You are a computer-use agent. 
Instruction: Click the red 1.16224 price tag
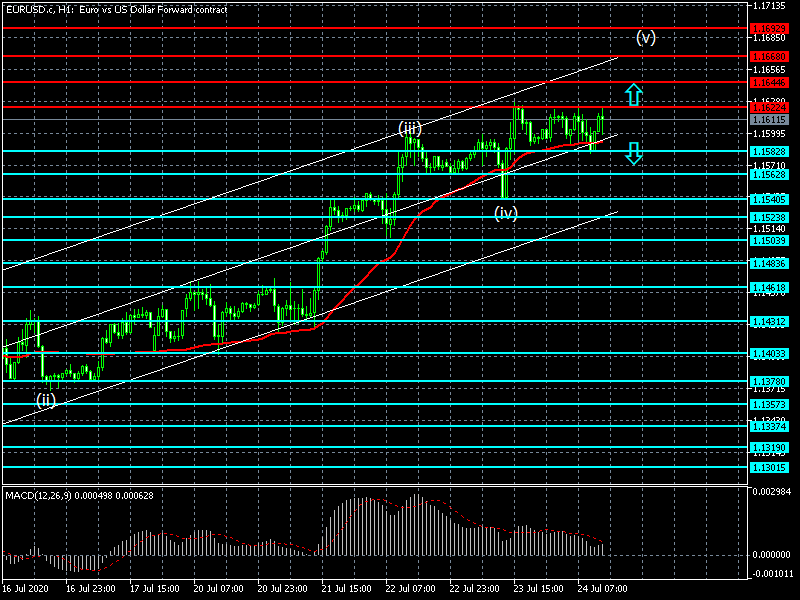[x=770, y=107]
